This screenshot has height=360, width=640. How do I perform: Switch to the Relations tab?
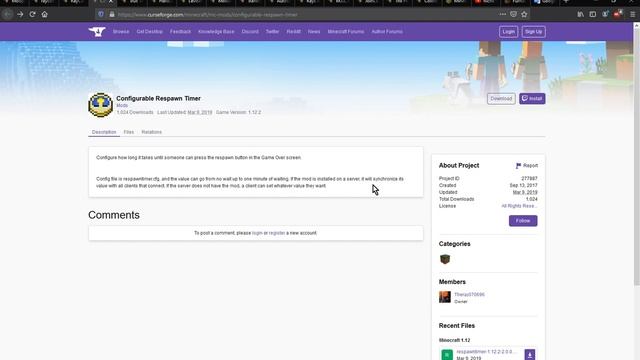tap(151, 132)
